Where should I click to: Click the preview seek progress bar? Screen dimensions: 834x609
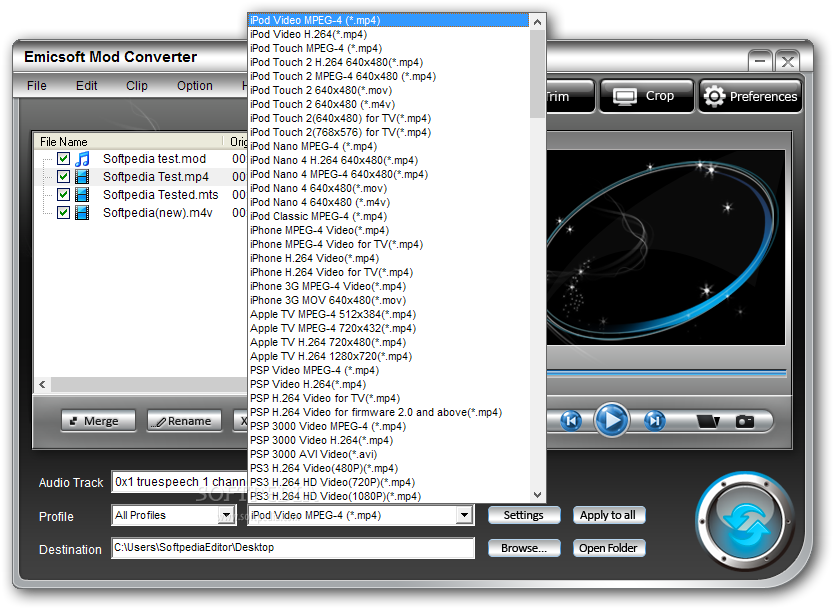click(x=666, y=373)
